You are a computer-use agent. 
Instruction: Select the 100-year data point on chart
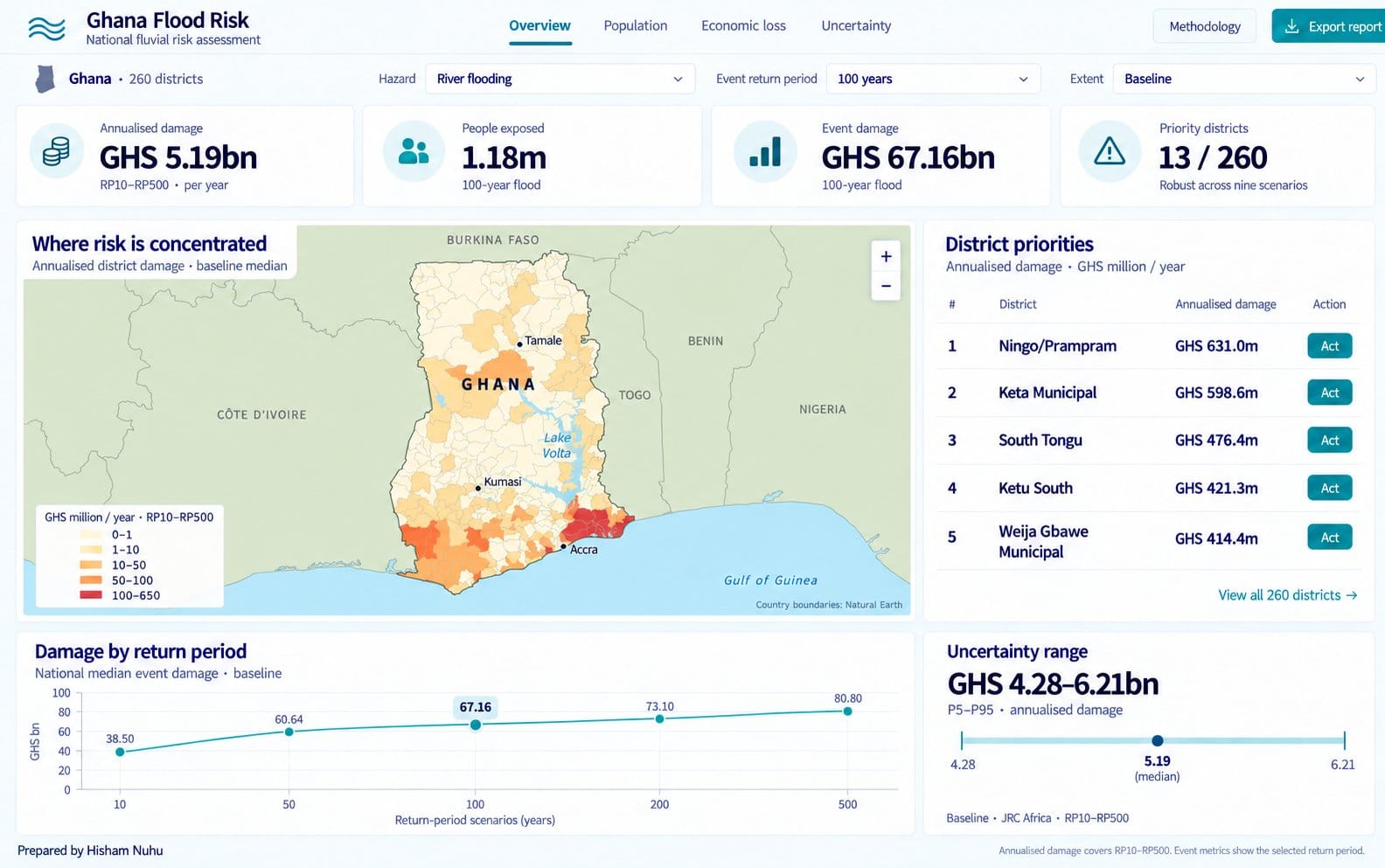click(476, 725)
